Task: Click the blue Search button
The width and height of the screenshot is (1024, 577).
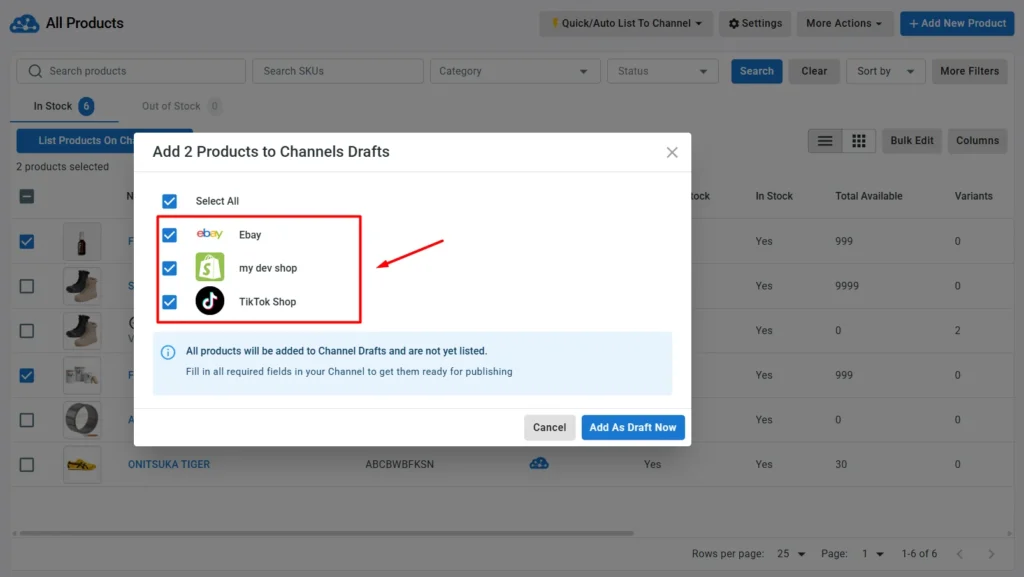Action: [x=756, y=71]
